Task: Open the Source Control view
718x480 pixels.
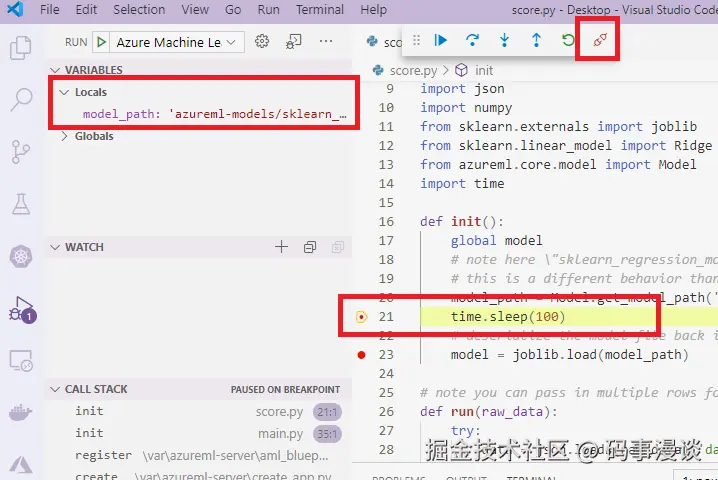Action: (x=21, y=152)
